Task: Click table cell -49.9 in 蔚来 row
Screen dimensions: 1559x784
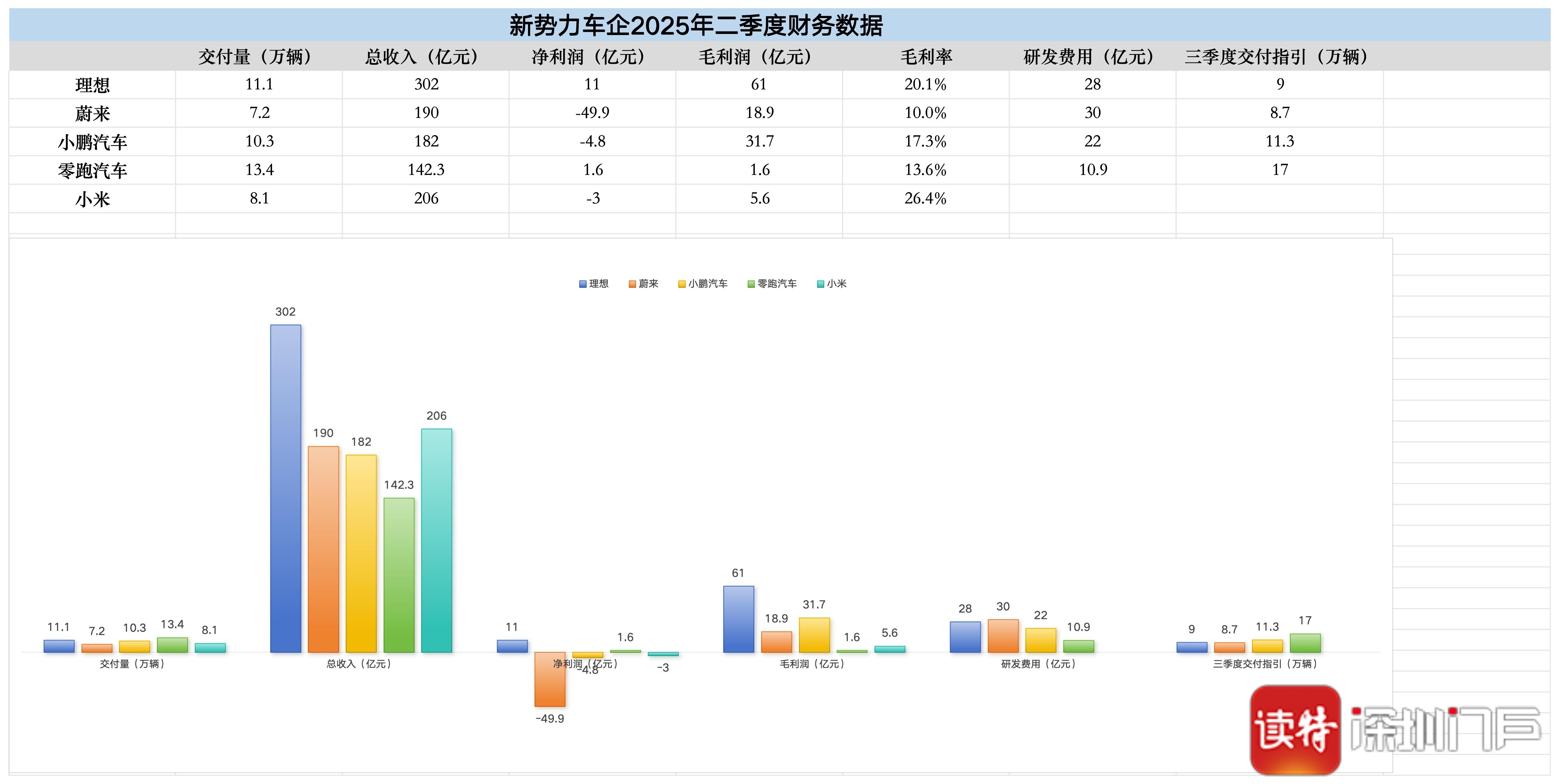Action: (x=592, y=113)
